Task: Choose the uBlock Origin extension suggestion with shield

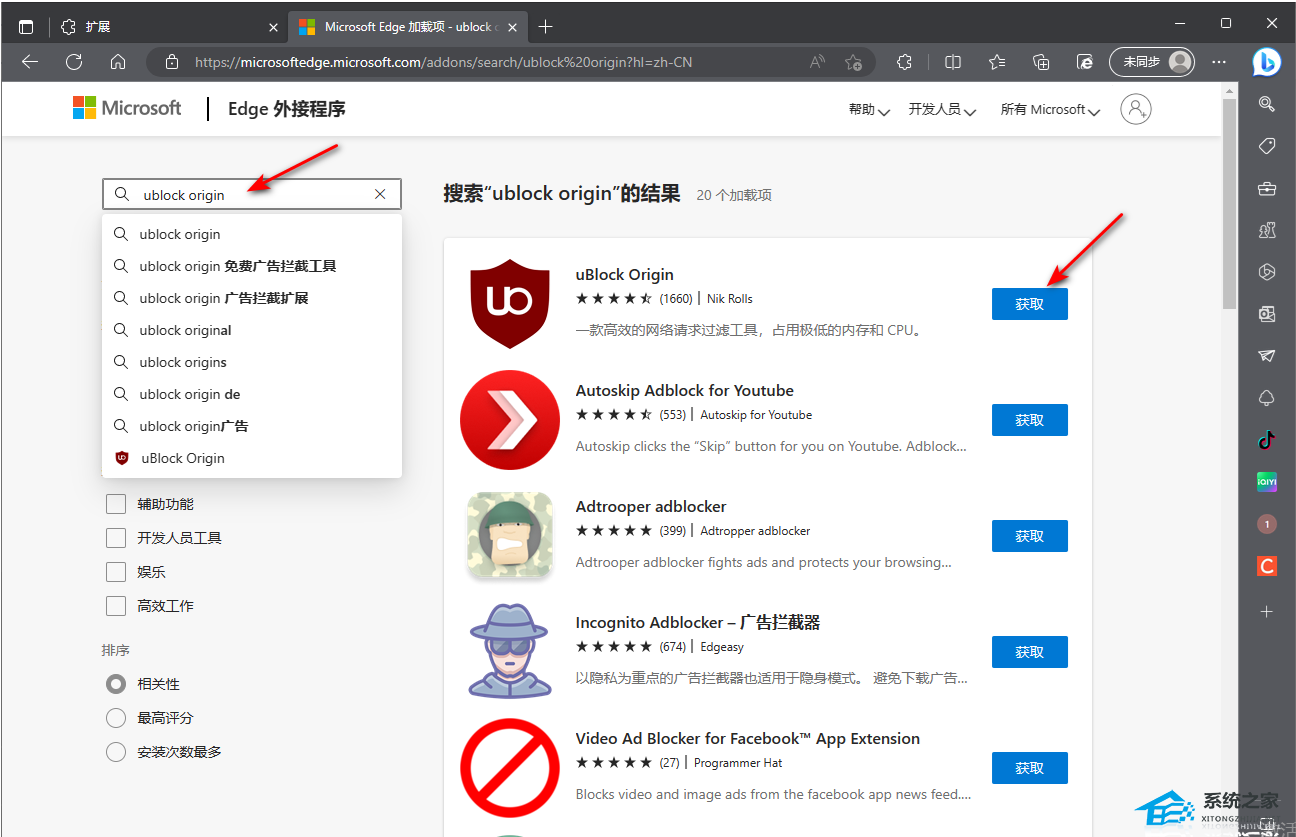Action: point(252,458)
